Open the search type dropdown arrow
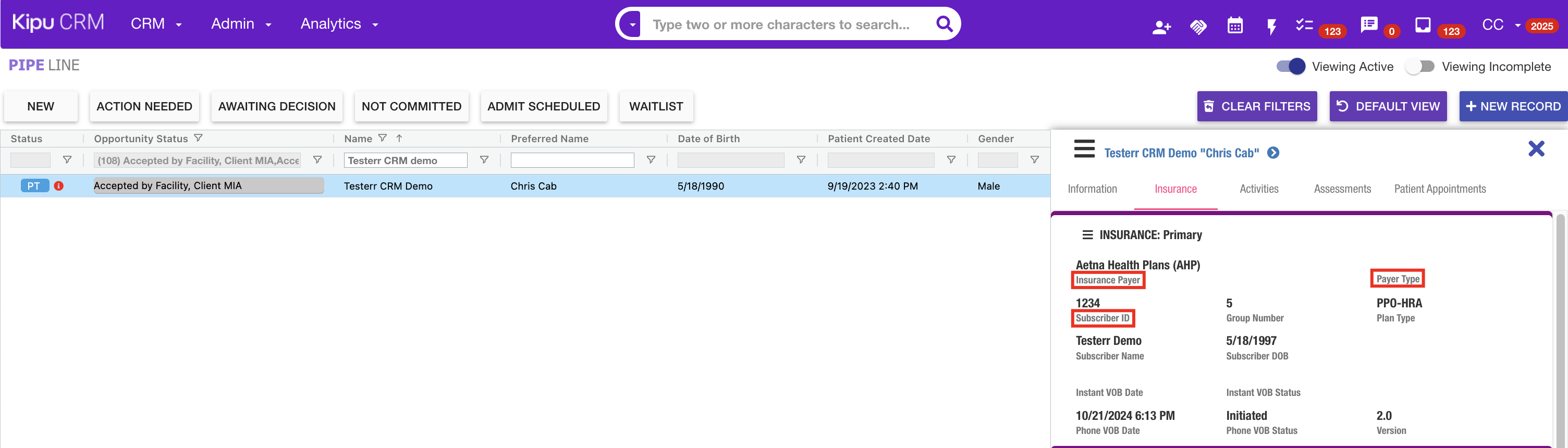1568x448 pixels. click(632, 24)
